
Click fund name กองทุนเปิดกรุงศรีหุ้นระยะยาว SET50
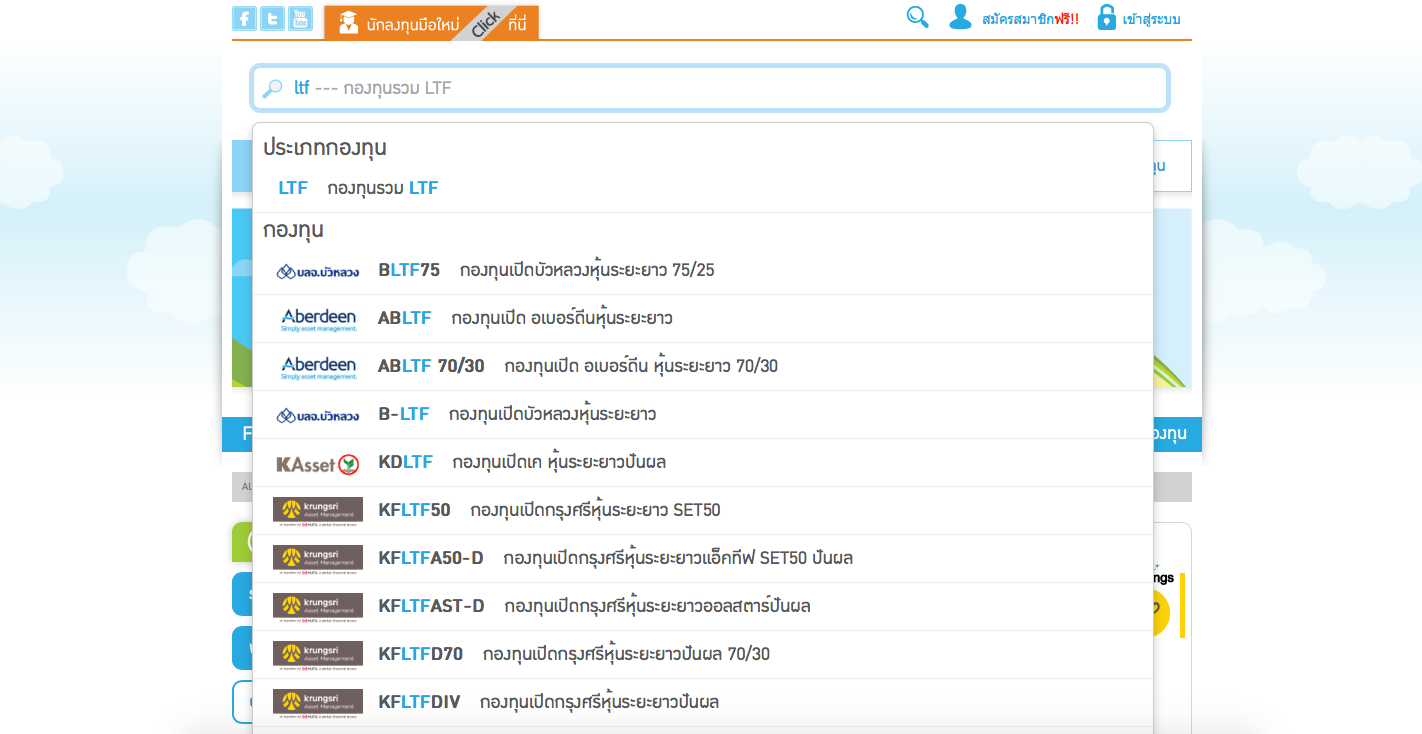[x=595, y=510]
